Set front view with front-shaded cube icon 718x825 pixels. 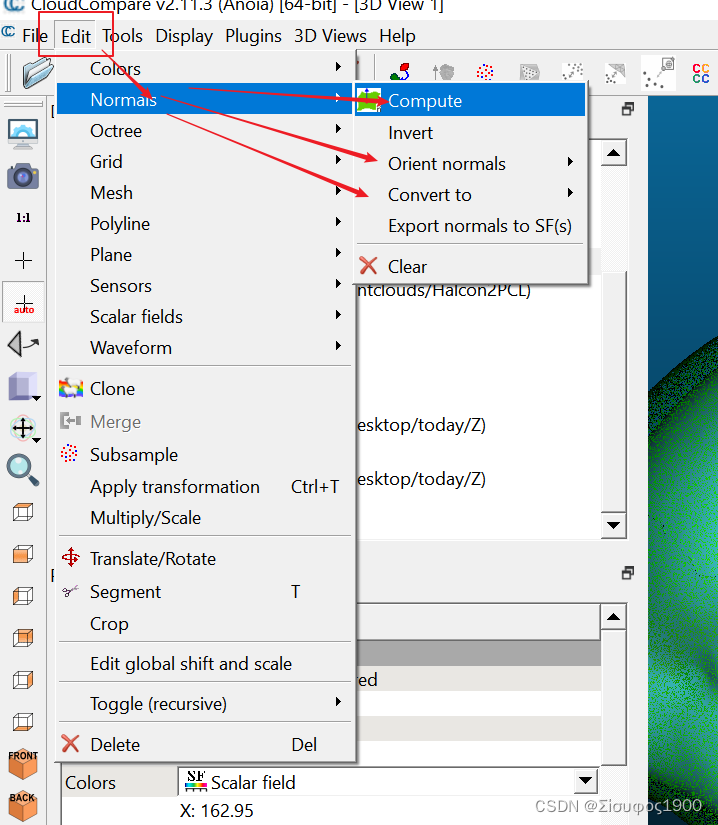tap(23, 554)
